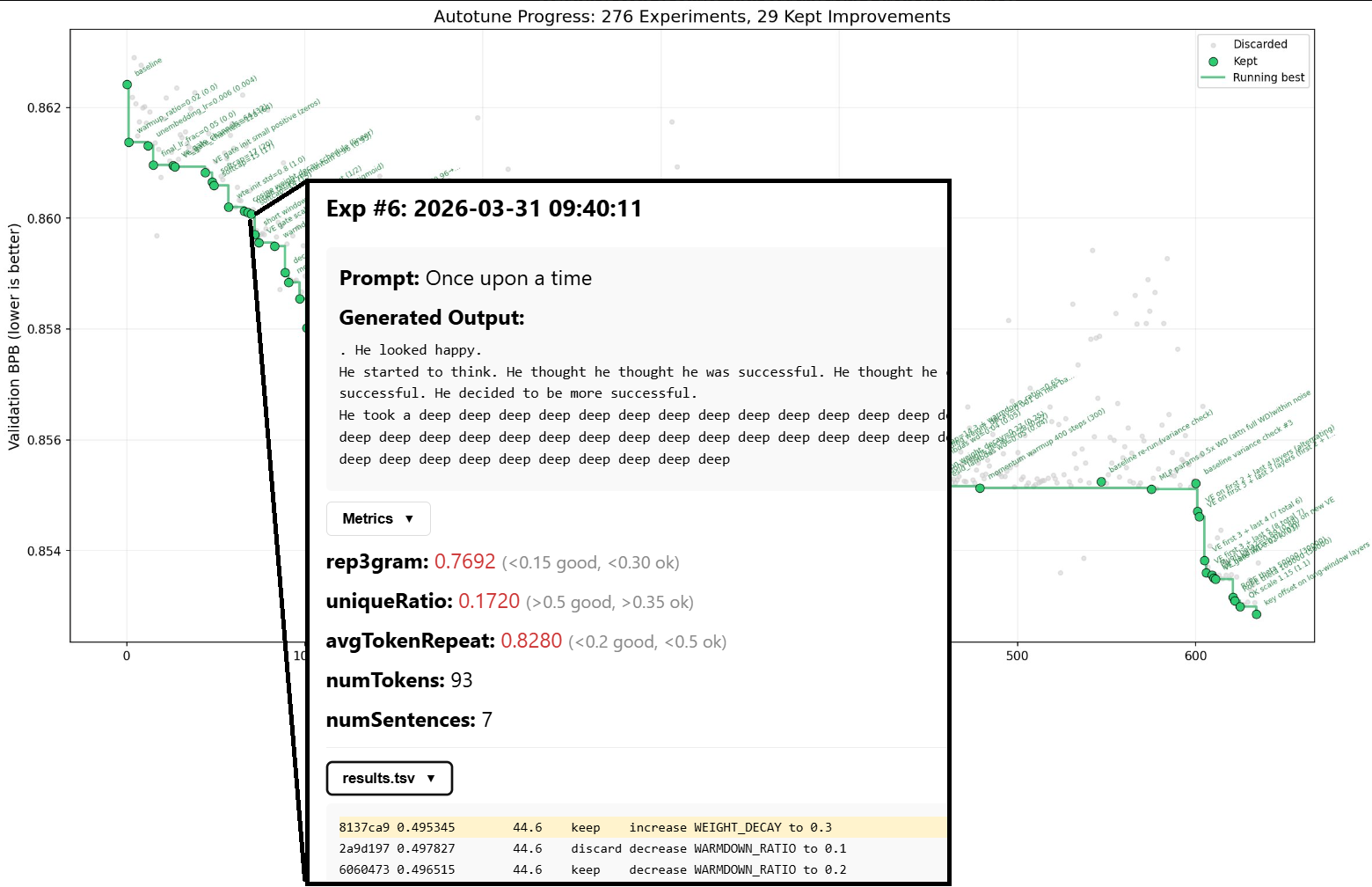Toggle visibility of Discarded points via legend
This screenshot has height=887, width=1372.
tap(1261, 44)
